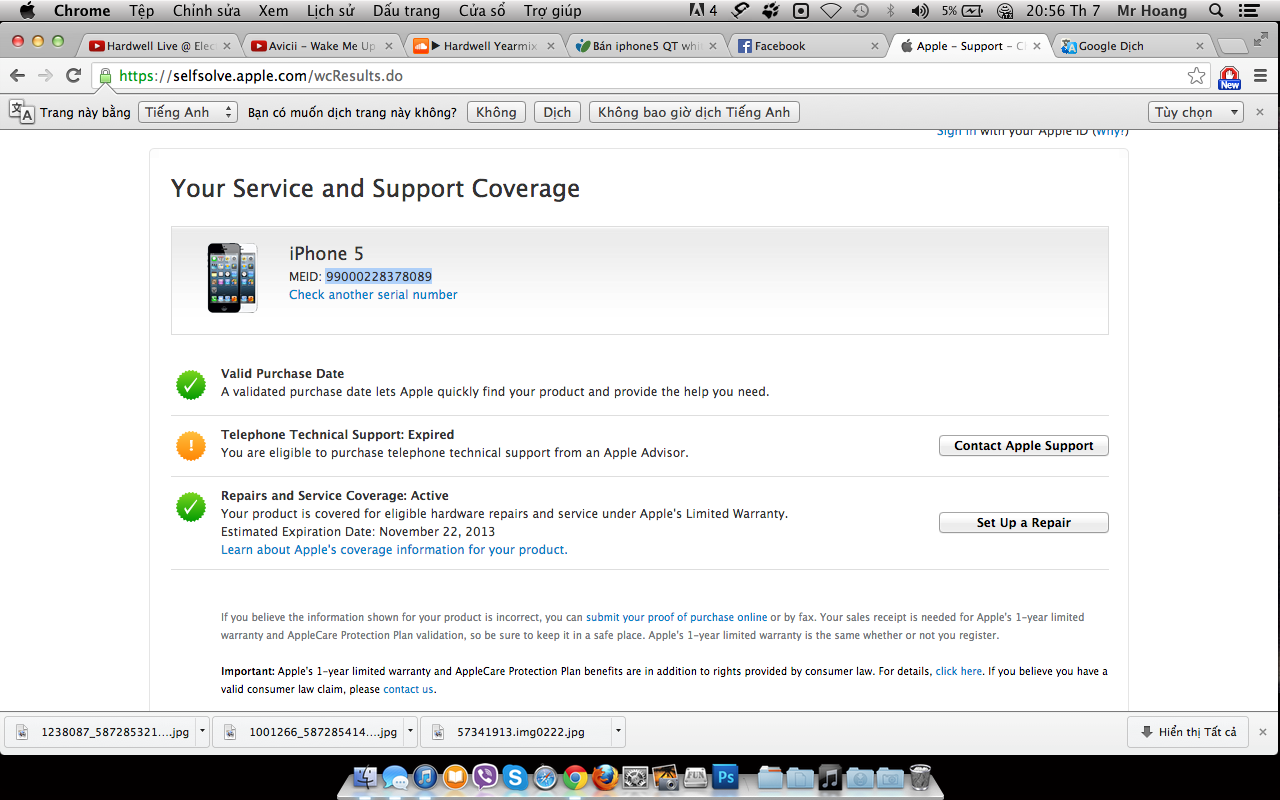The height and width of the screenshot is (800, 1280).
Task: Click the Dịch translate button
Action: [x=557, y=112]
